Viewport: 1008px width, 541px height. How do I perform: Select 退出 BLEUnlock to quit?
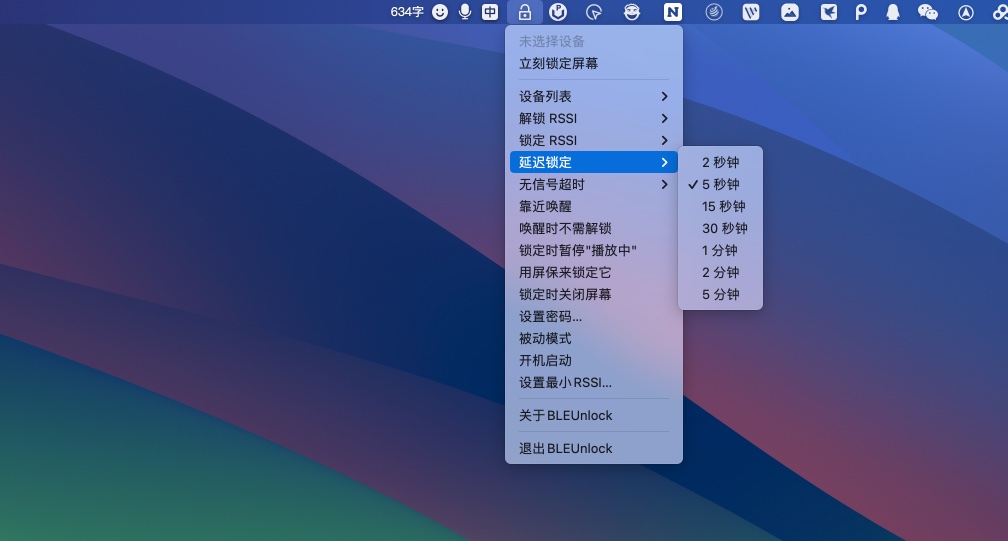(593, 448)
